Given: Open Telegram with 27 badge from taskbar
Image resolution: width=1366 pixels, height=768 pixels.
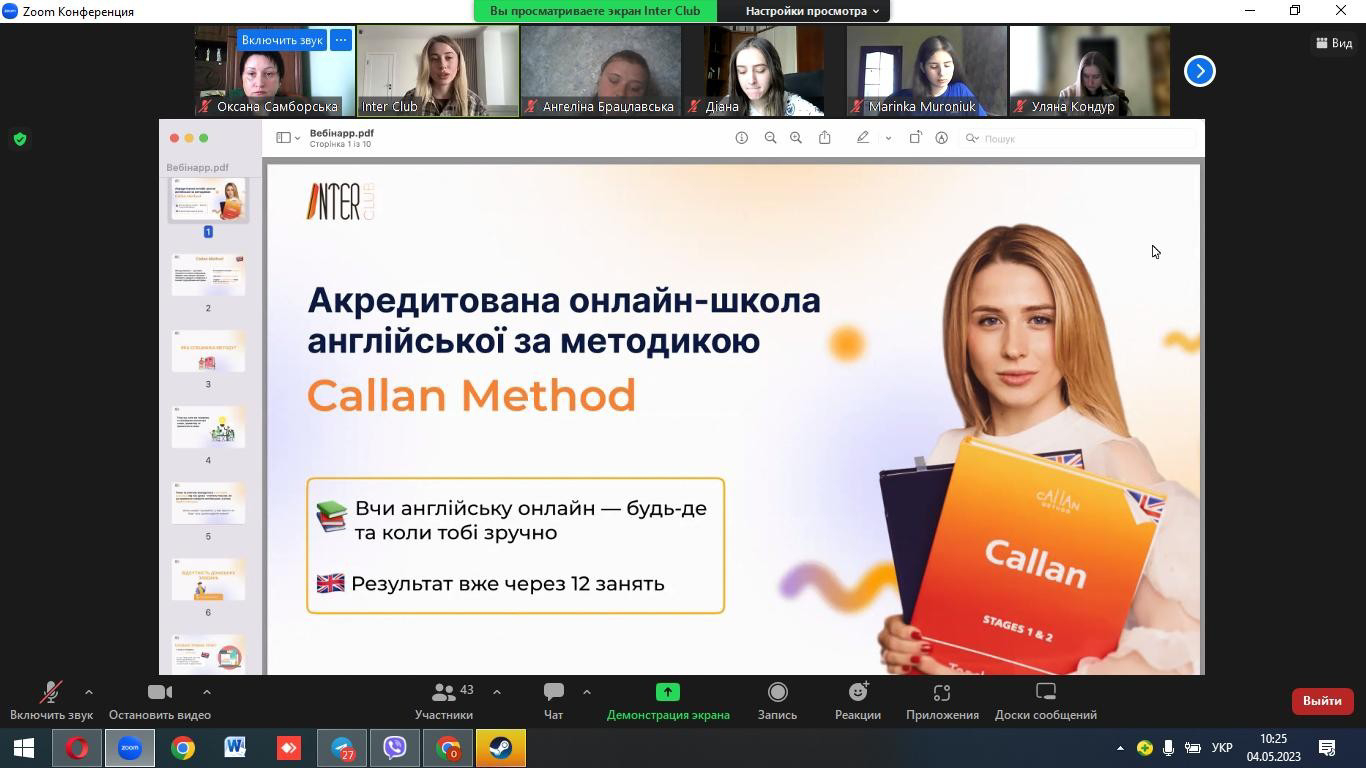Looking at the screenshot, I should click(342, 748).
